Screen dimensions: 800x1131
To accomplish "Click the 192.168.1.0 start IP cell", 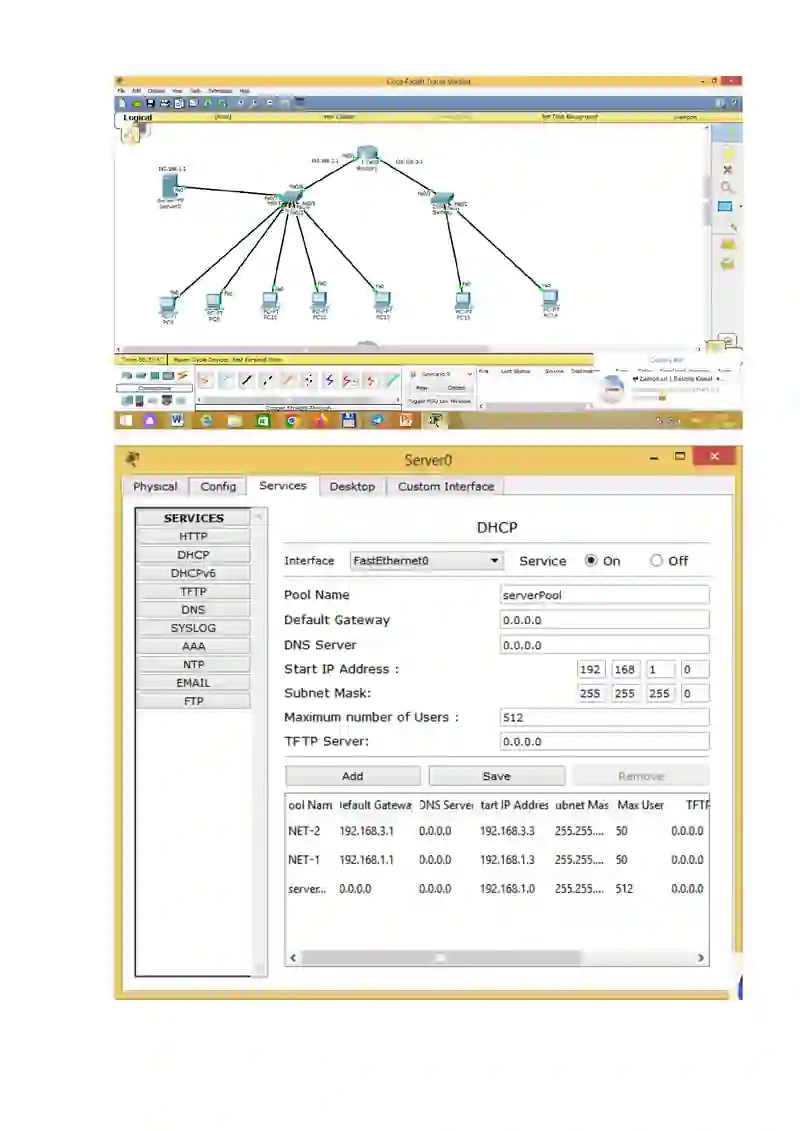I will point(507,889).
